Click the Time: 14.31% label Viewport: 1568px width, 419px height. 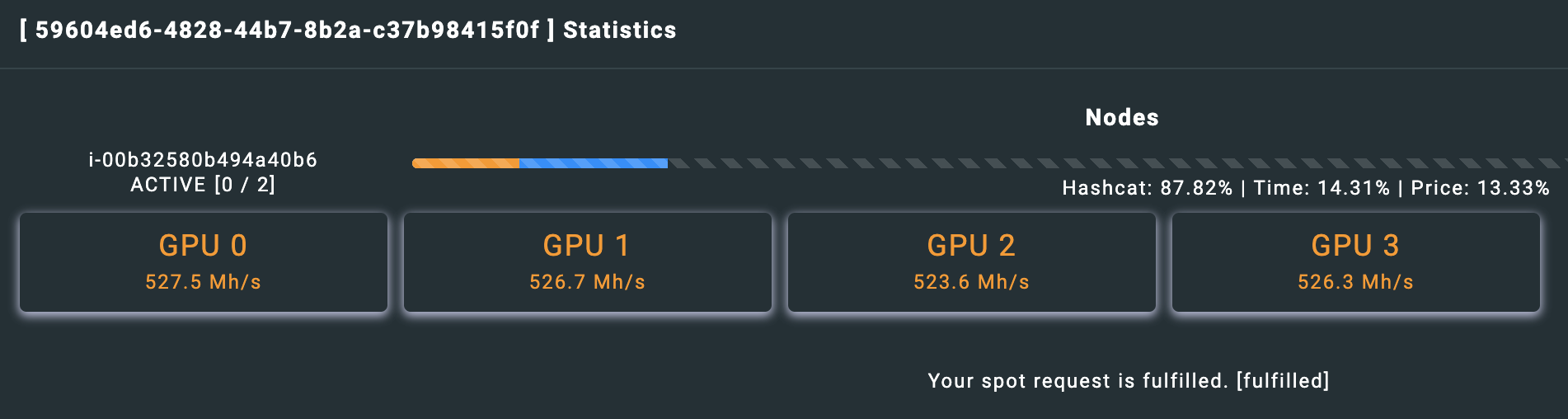click(1322, 188)
